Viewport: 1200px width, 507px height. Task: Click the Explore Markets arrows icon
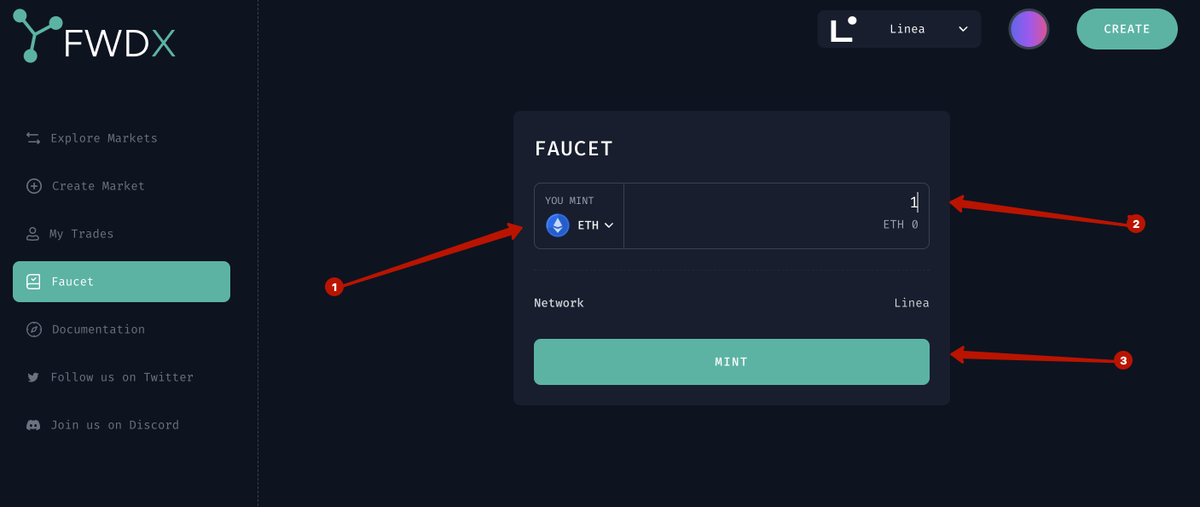[33, 138]
